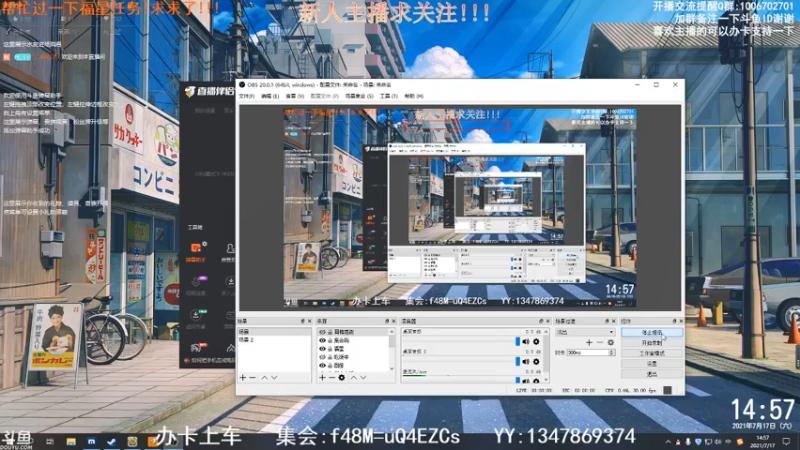800x450 pixels.
Task: Open the 帮助(H) menu in OBS
Action: click(414, 96)
